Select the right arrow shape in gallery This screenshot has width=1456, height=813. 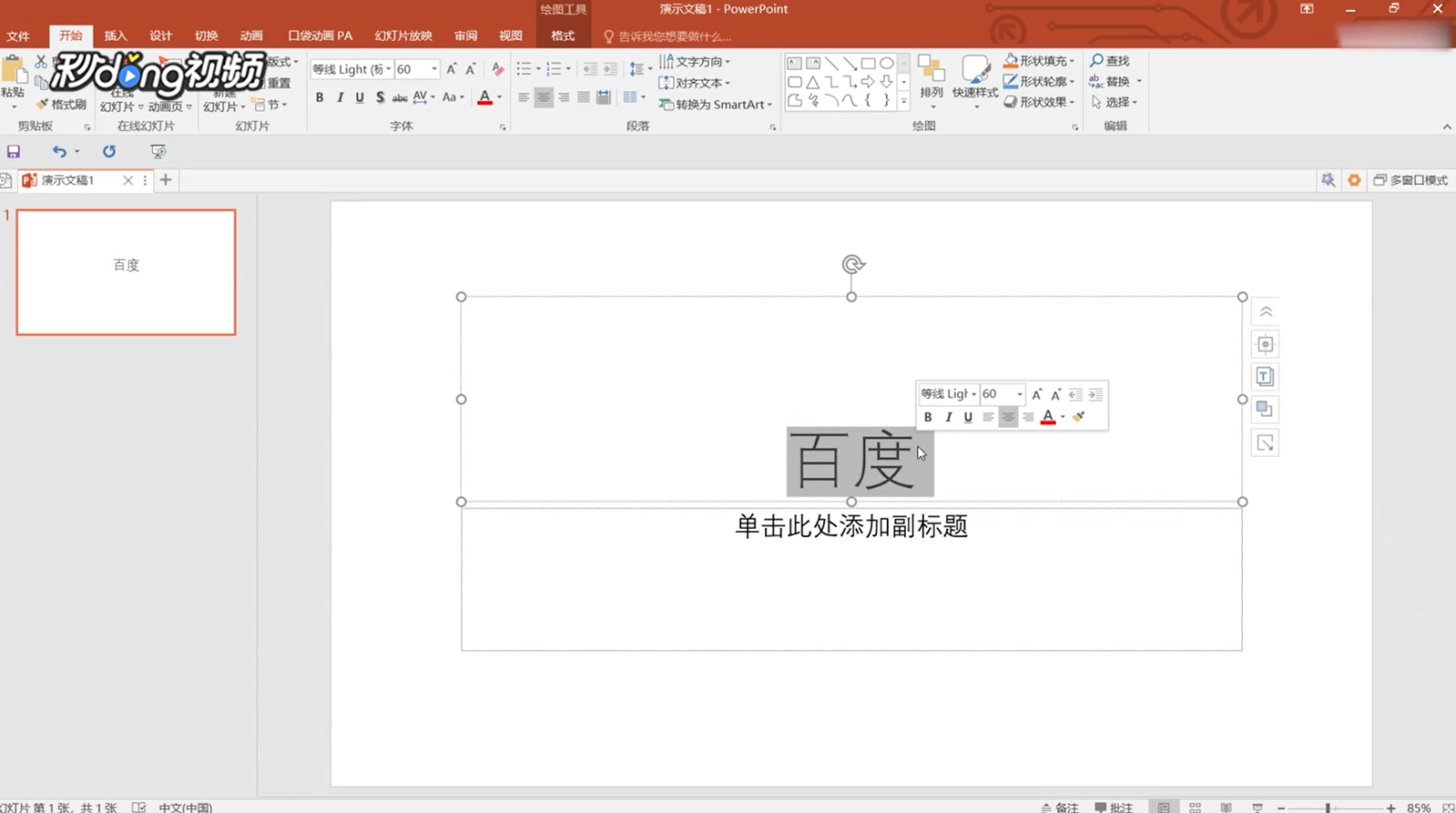(x=868, y=82)
